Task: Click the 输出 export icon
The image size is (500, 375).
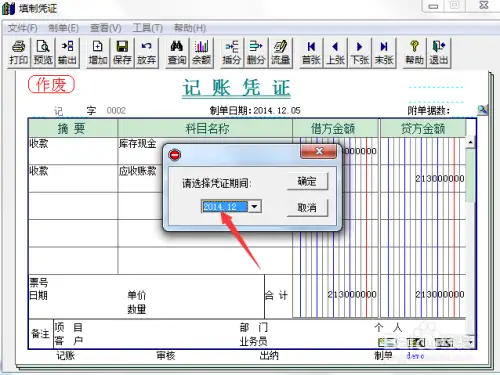Action: pos(67,53)
